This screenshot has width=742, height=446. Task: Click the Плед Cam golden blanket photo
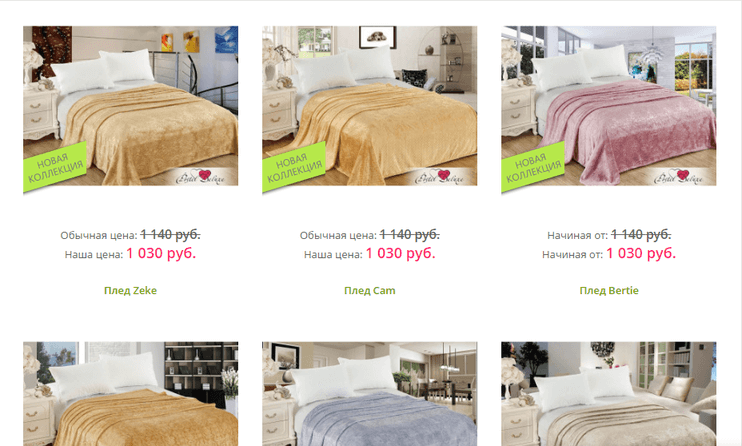click(370, 106)
